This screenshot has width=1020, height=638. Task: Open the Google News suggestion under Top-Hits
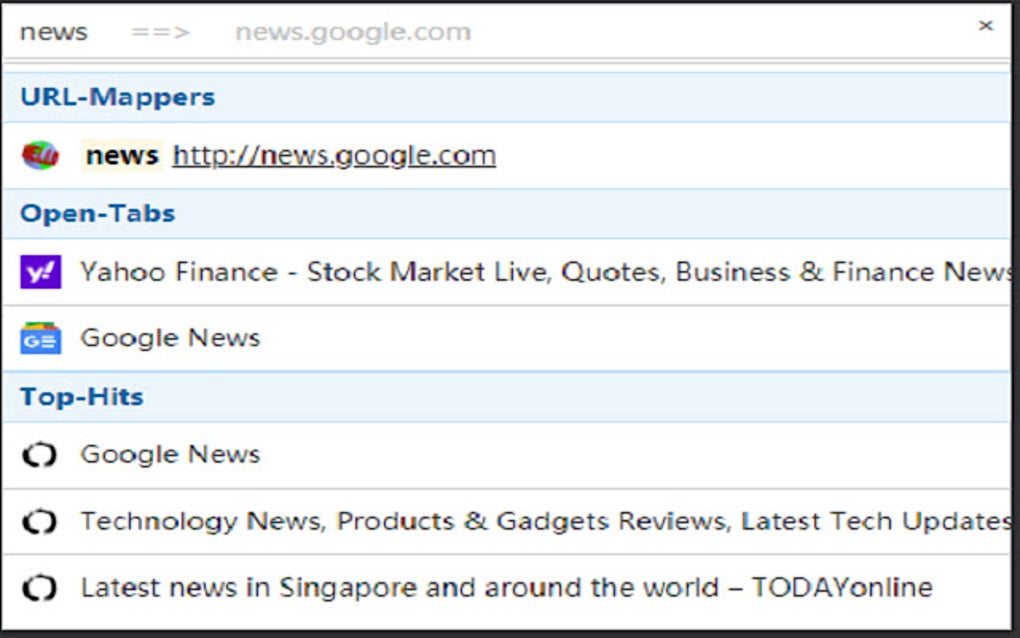coord(169,453)
